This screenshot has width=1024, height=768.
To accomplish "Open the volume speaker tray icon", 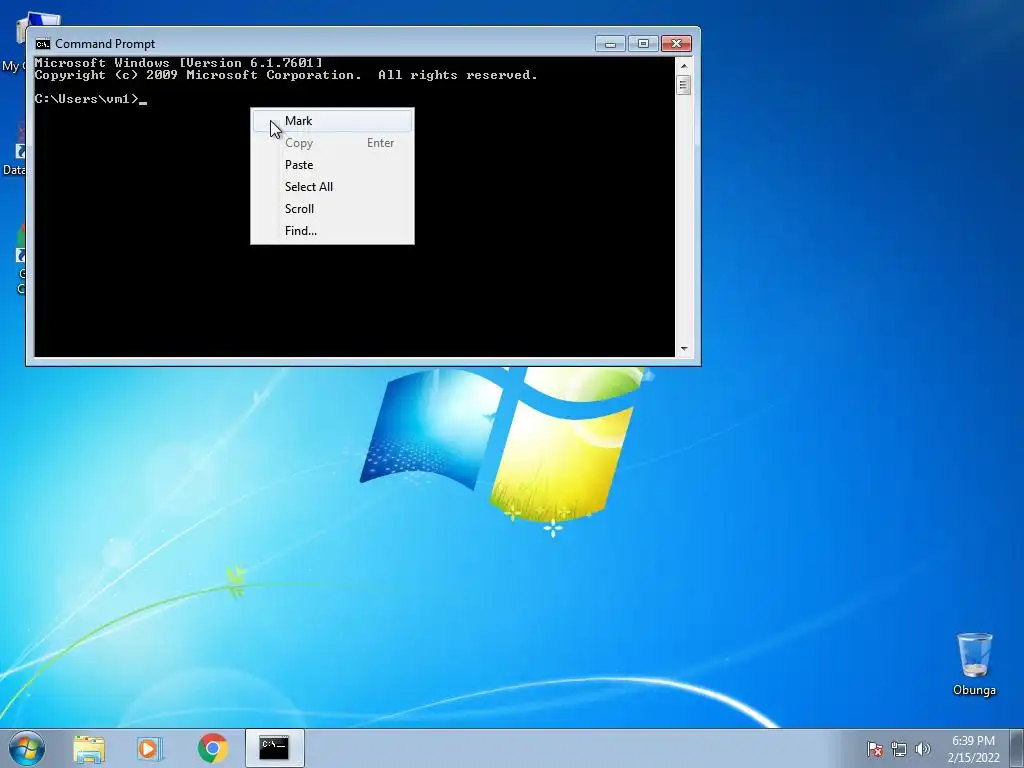I will 923,749.
